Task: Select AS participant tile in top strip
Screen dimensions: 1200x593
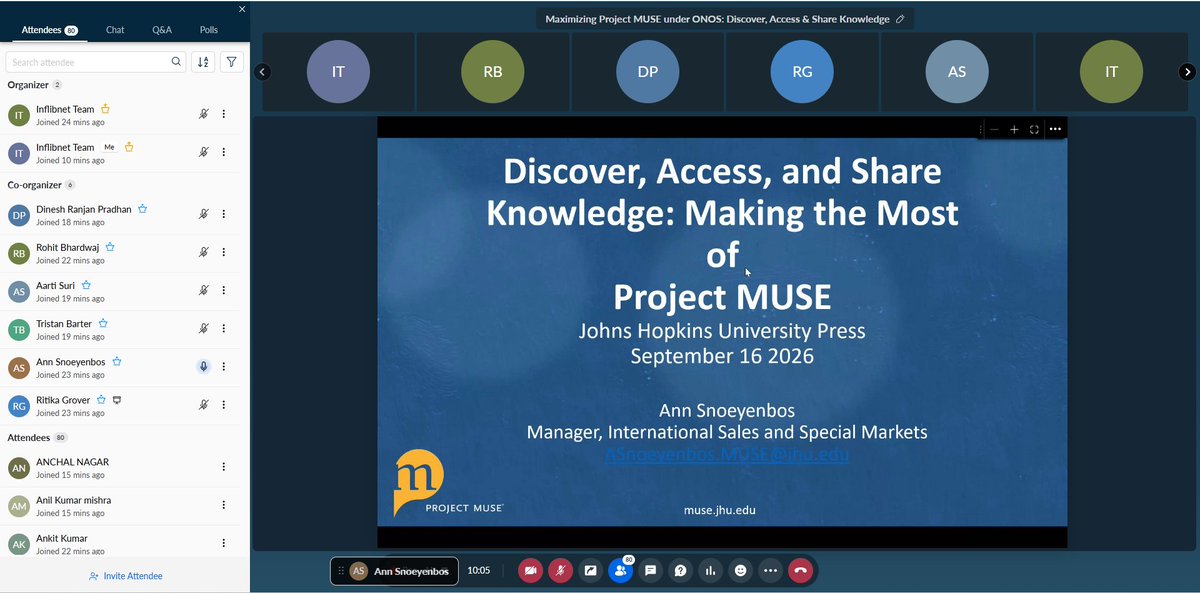Action: (x=957, y=72)
